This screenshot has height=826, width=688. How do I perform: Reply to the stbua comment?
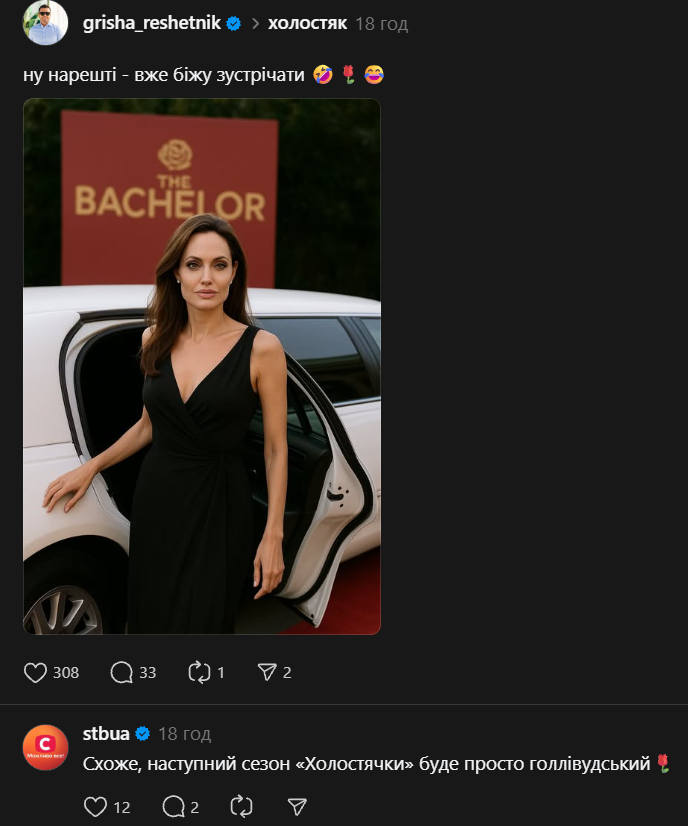click(173, 806)
